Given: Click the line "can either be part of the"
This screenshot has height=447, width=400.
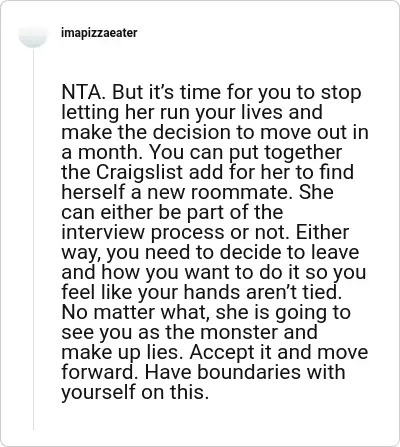Looking at the screenshot, I should (172, 212).
